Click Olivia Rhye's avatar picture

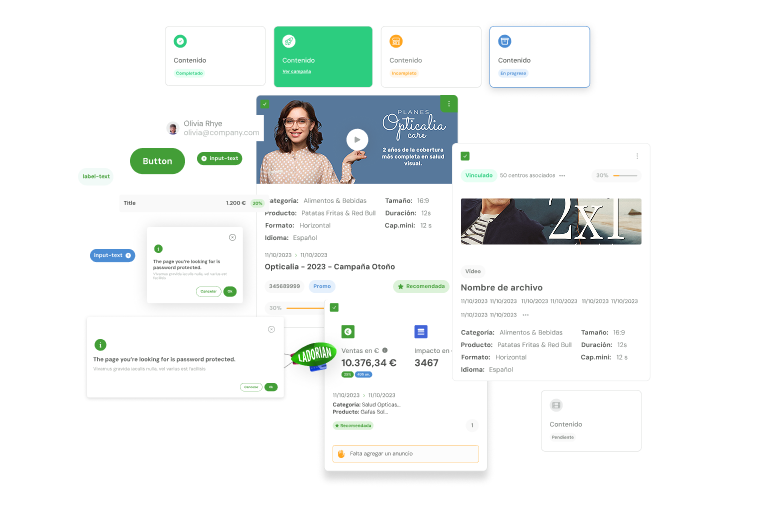173,128
